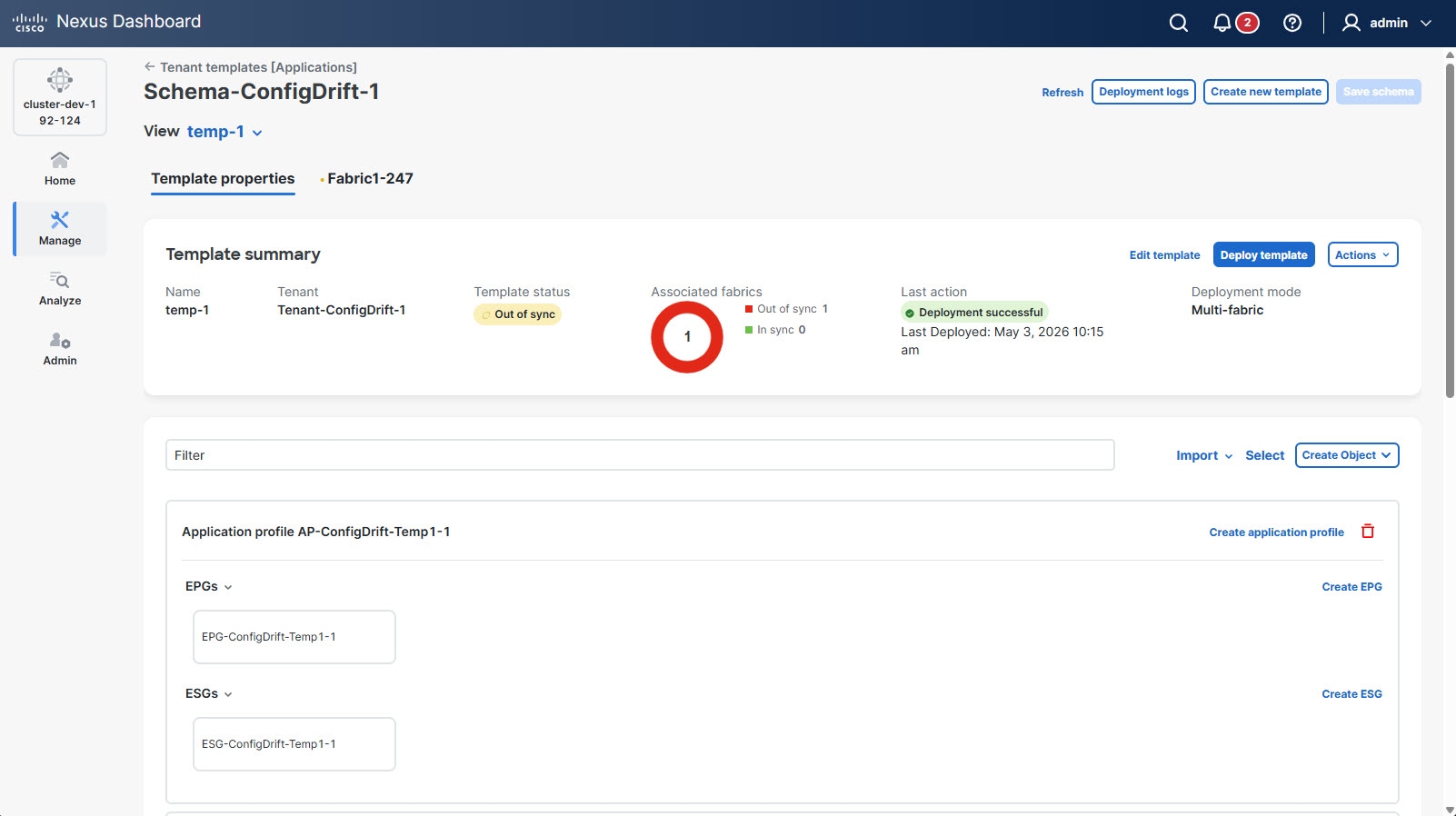Open the View temp-1 template dropdown
Image resolution: width=1456 pixels, height=816 pixels.
click(224, 132)
